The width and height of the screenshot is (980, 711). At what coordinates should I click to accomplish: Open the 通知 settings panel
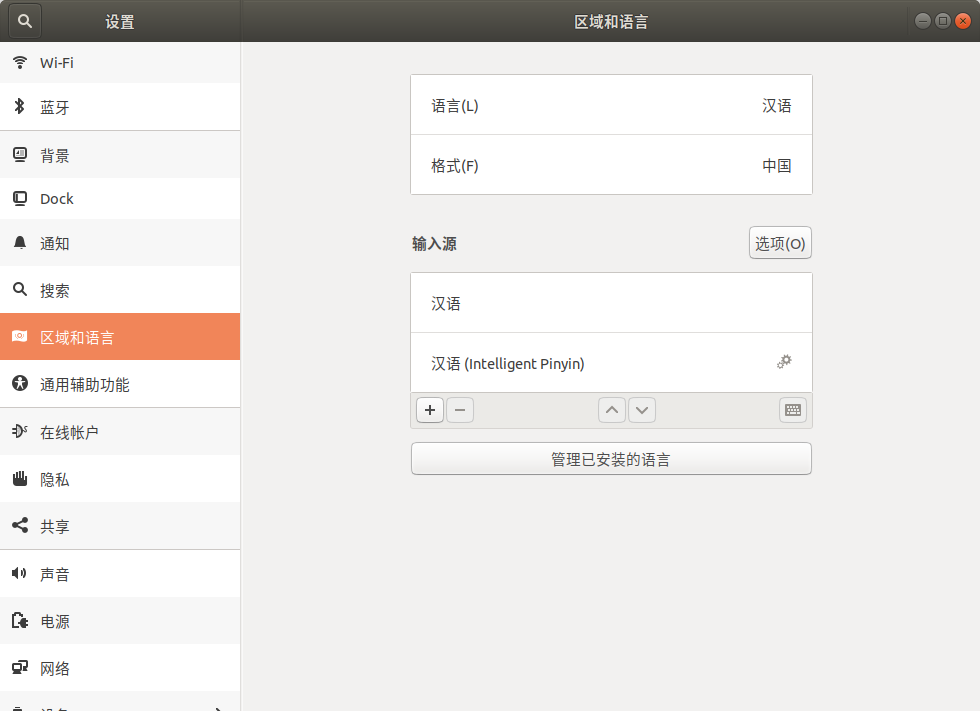(x=120, y=243)
